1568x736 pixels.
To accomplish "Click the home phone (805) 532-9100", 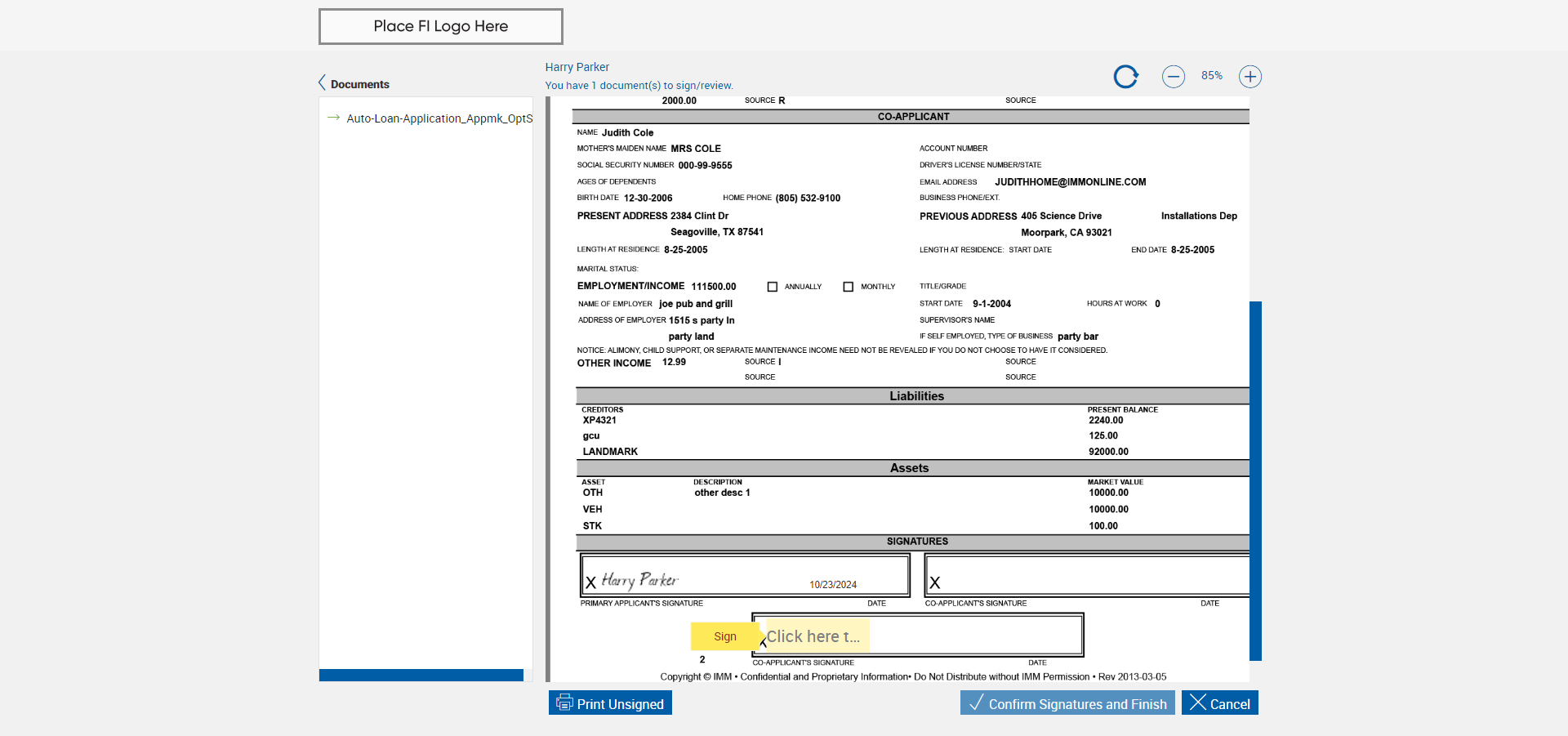I will click(808, 198).
